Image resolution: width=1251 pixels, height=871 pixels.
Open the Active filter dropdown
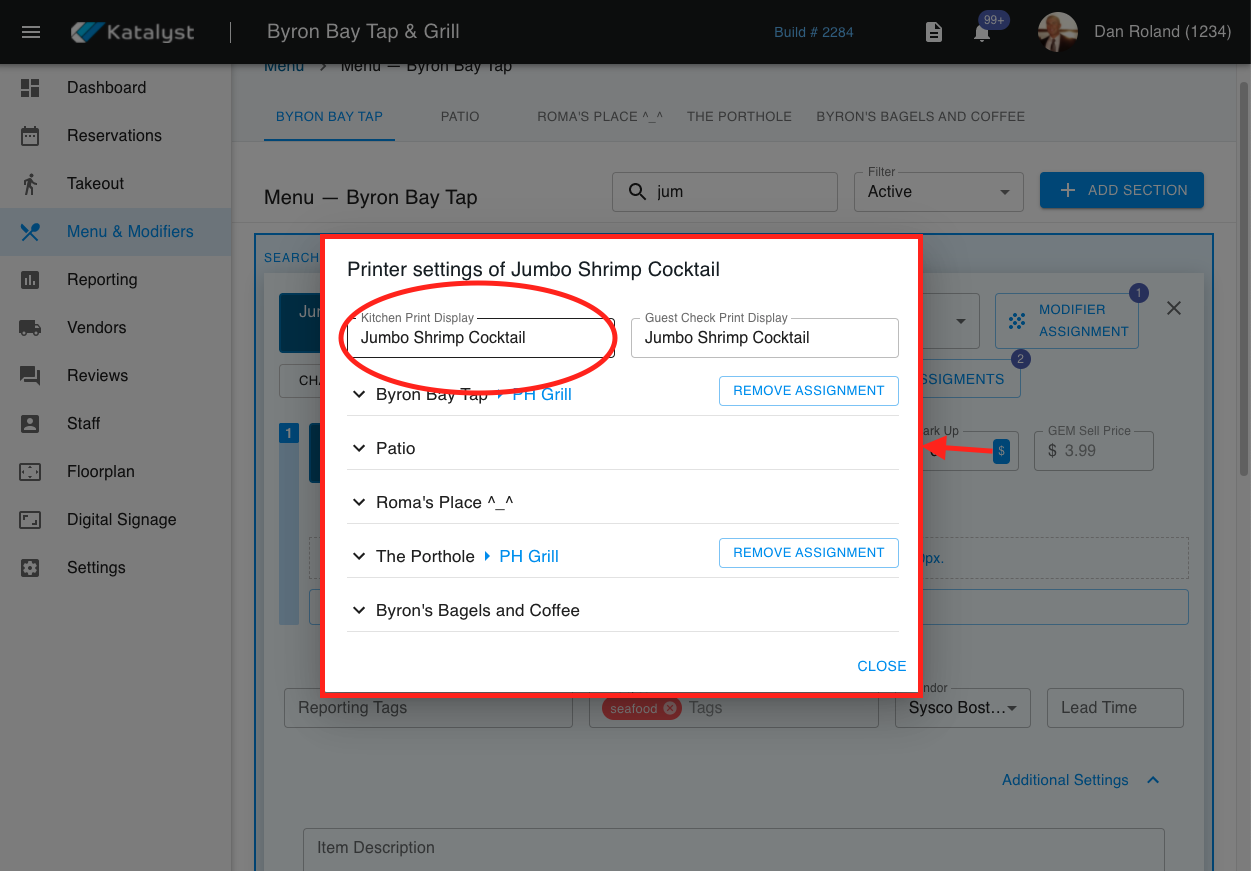click(938, 192)
